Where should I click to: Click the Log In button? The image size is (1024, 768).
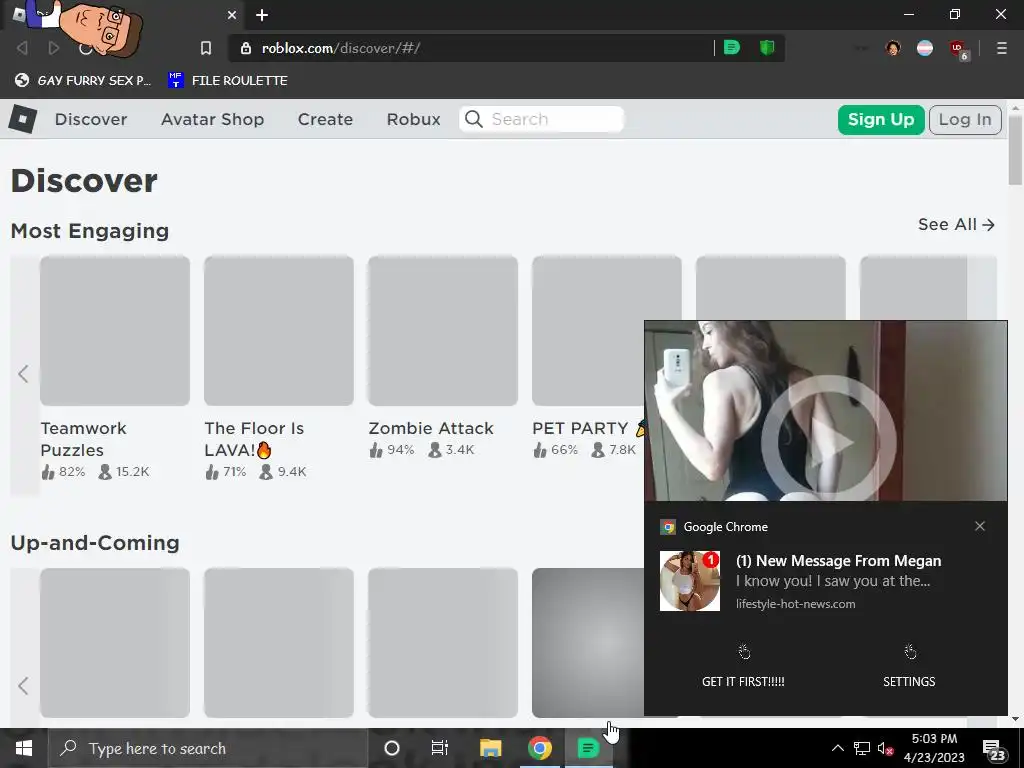965,120
